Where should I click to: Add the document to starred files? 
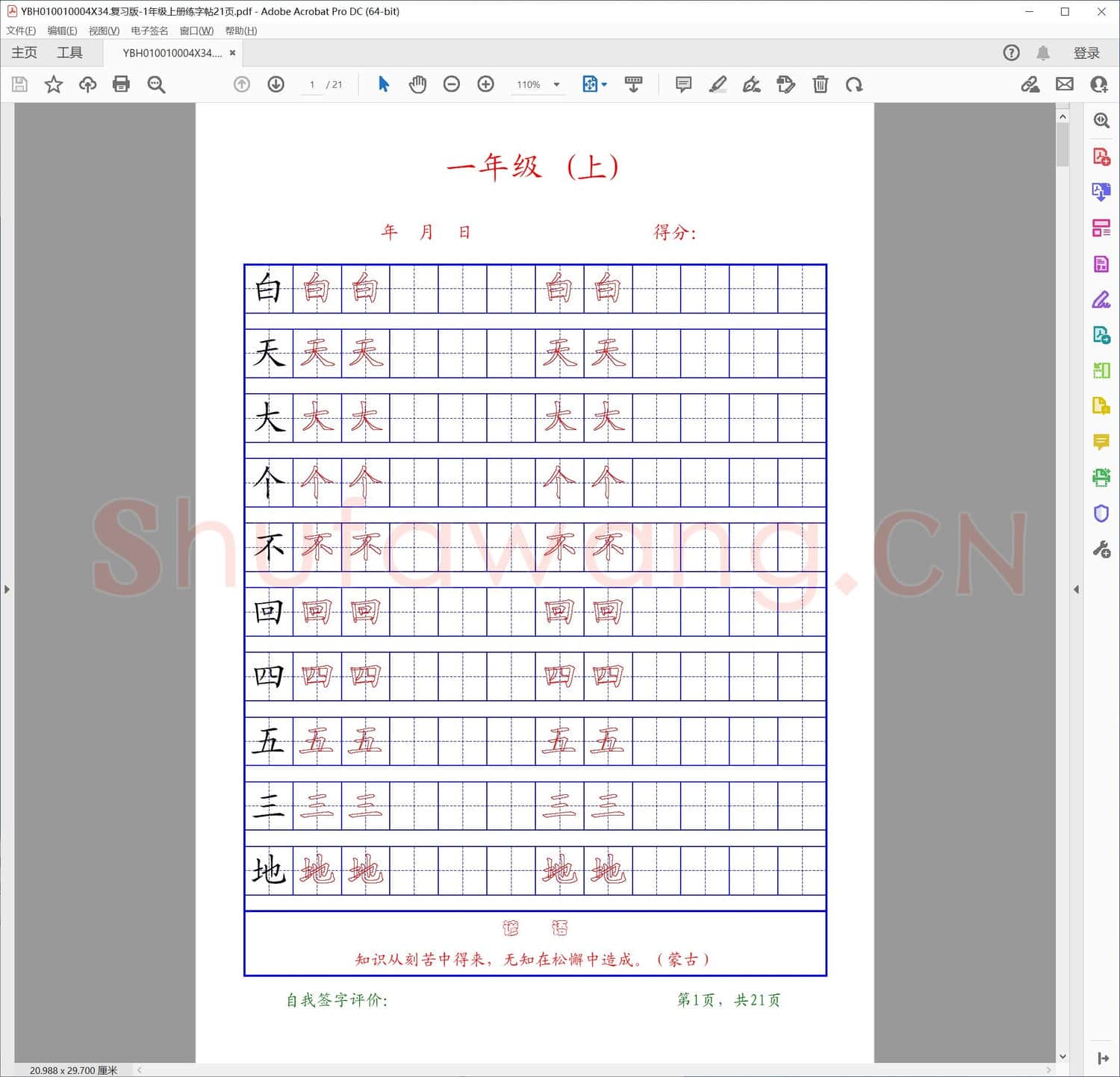pos(53,84)
